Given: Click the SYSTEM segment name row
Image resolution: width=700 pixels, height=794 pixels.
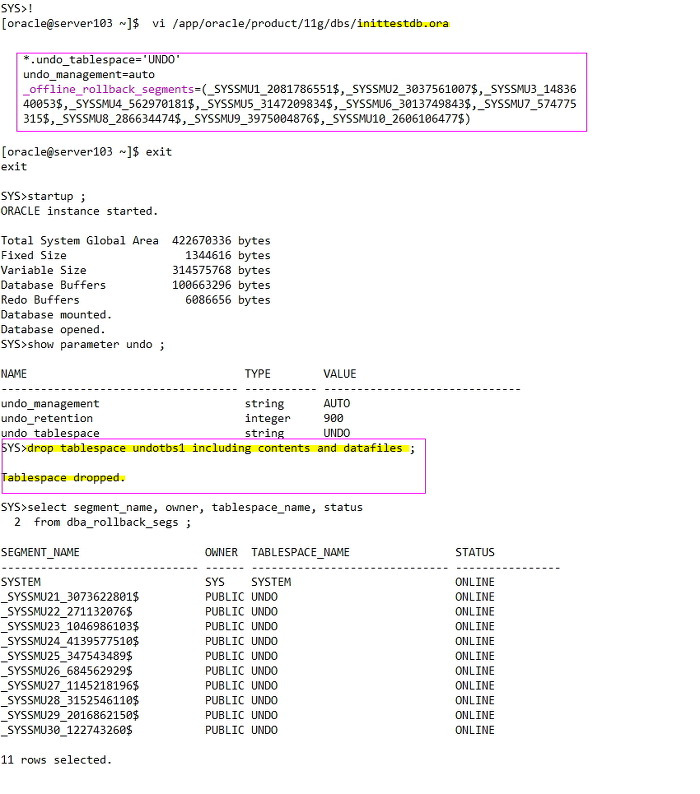Looking at the screenshot, I should tap(21, 582).
